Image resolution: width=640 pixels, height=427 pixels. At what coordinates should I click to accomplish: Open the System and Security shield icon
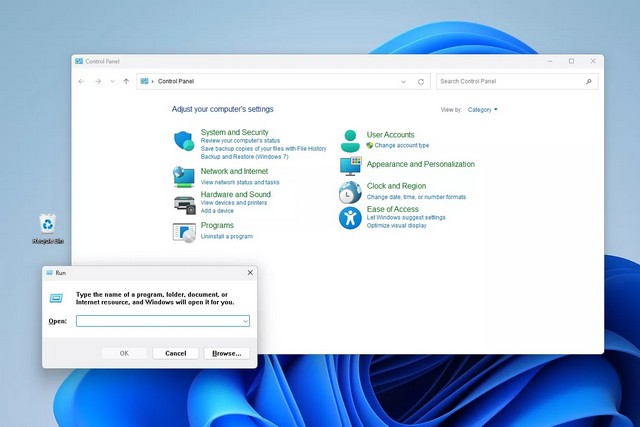[184, 141]
